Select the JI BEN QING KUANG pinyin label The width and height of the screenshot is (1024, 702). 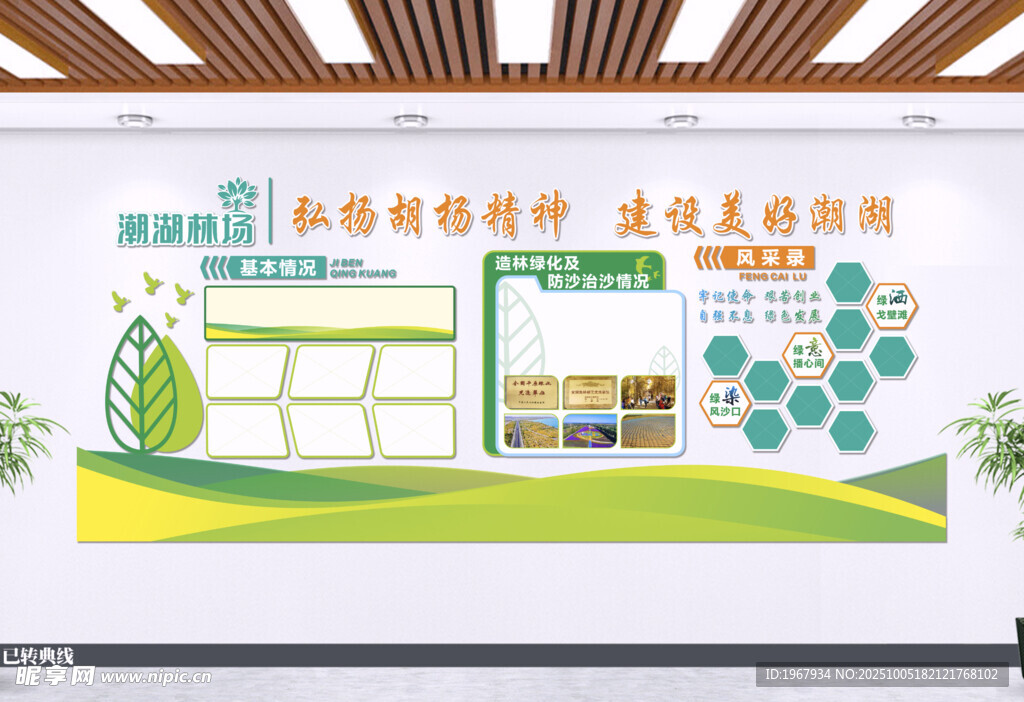(x=363, y=268)
